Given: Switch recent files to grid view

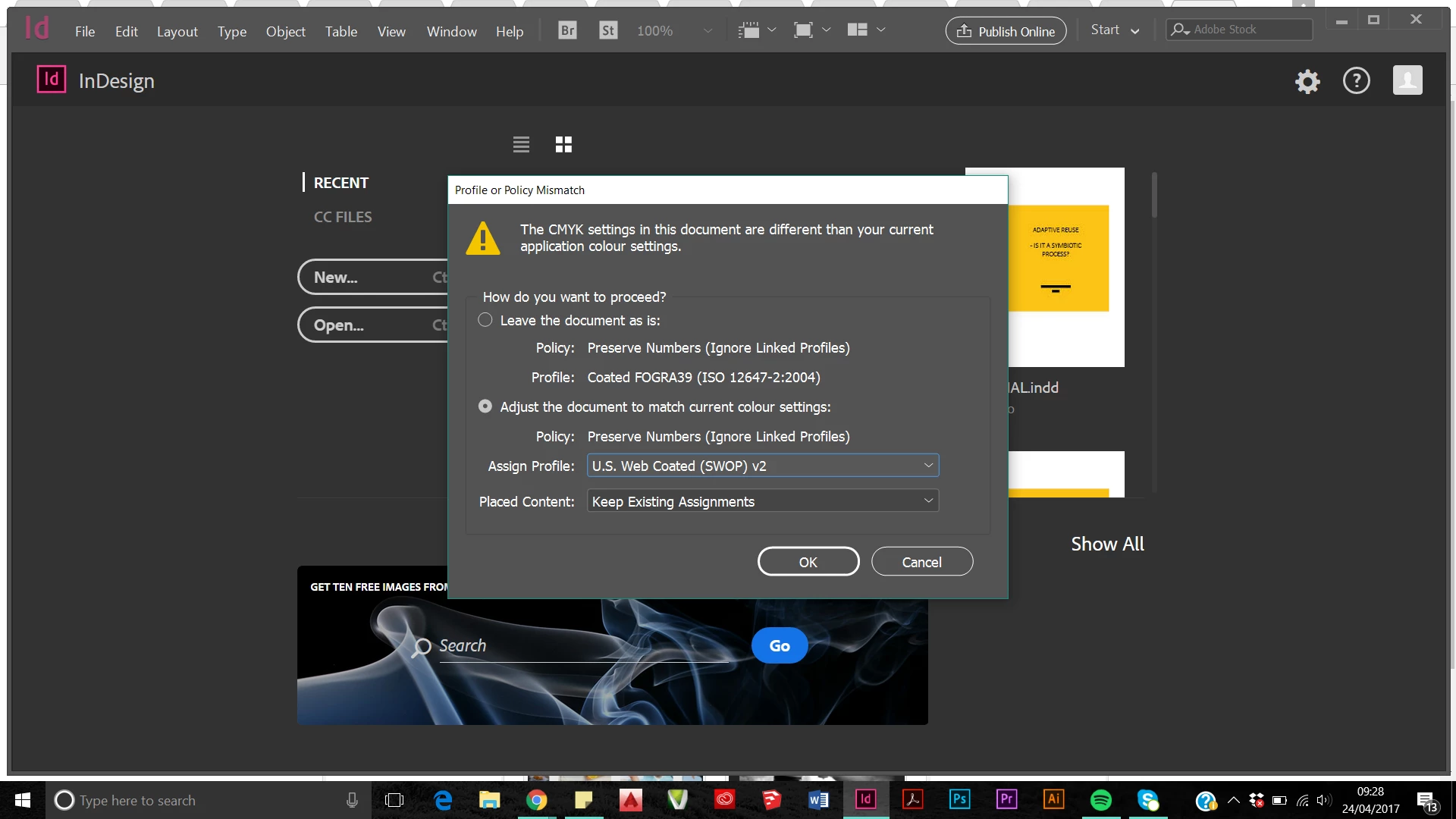Looking at the screenshot, I should click(563, 144).
